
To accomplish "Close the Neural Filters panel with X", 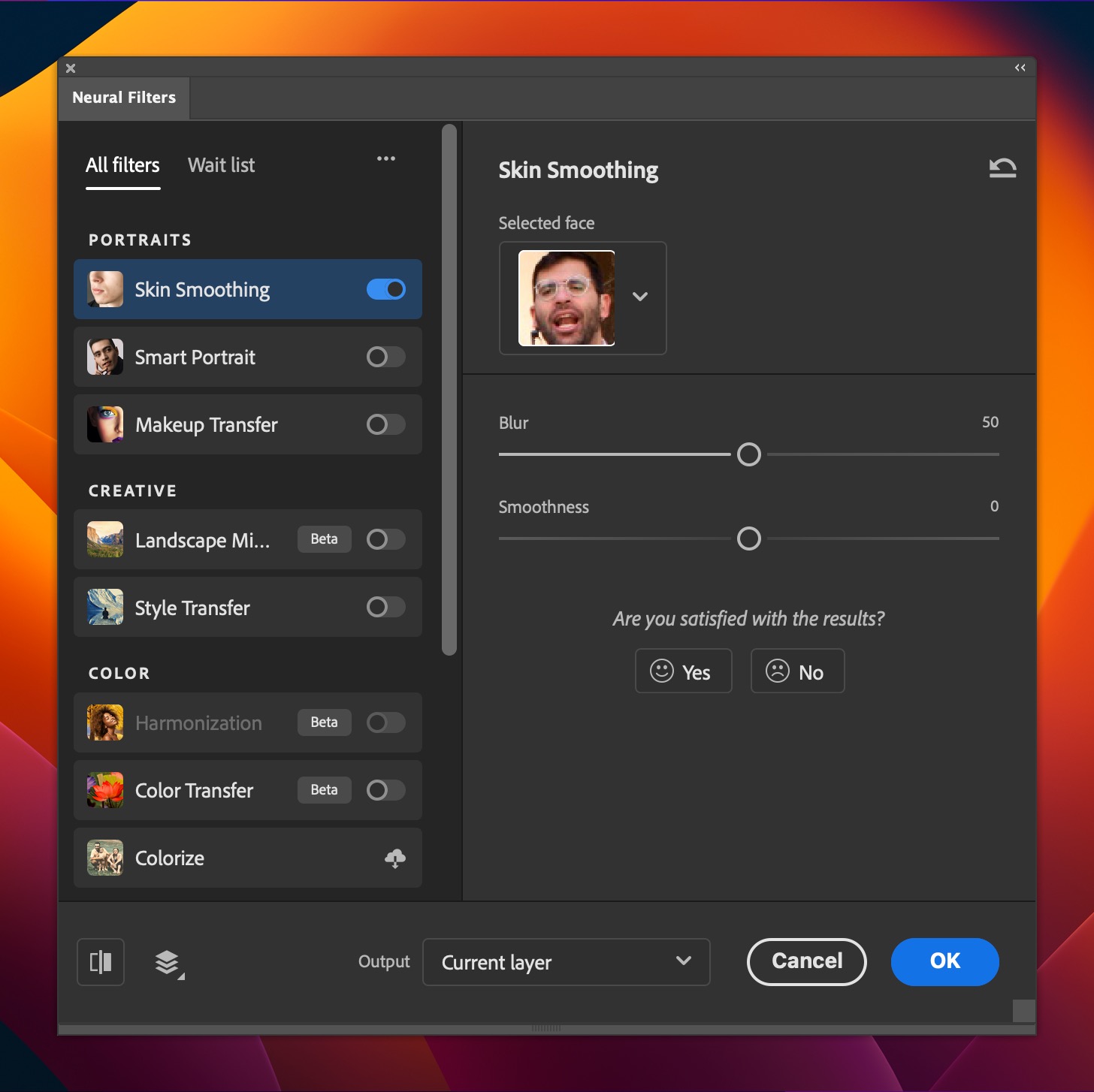I will (71, 68).
